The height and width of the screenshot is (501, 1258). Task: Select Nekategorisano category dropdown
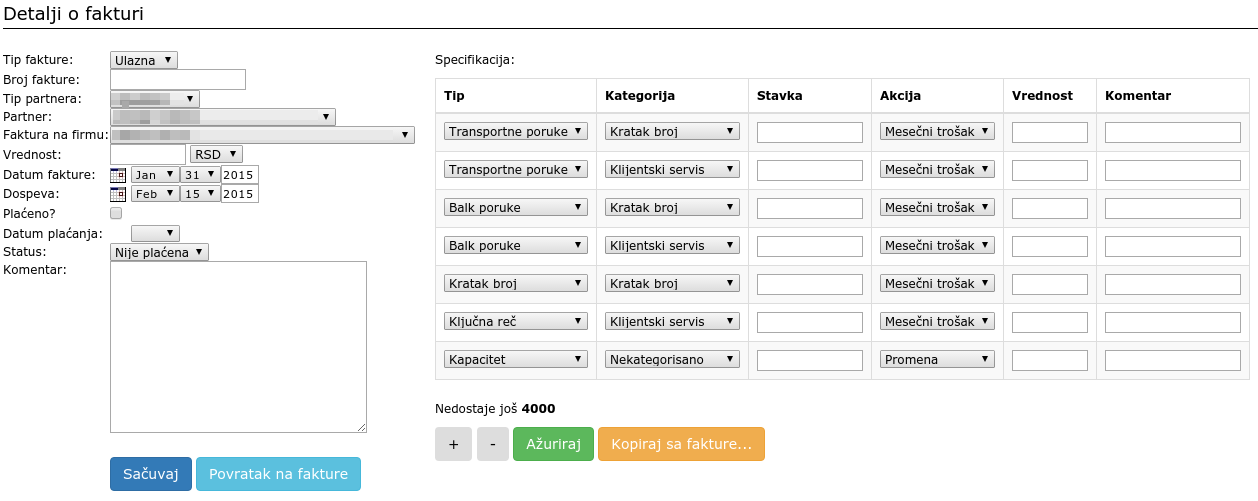click(x=672, y=359)
